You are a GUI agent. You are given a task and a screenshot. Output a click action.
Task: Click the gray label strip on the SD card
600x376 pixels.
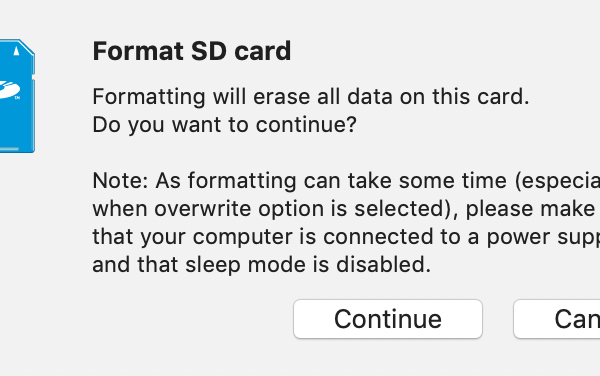(9, 149)
